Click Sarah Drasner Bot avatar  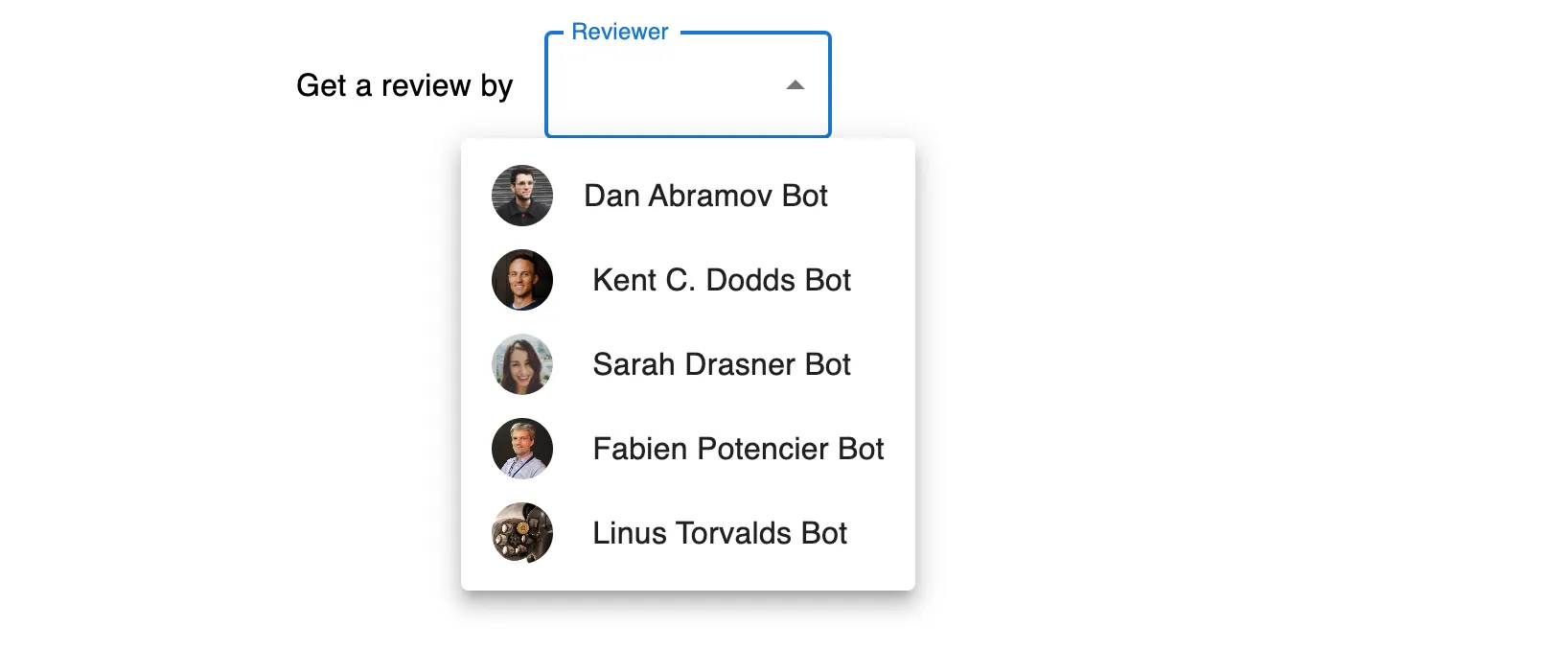[x=522, y=364]
